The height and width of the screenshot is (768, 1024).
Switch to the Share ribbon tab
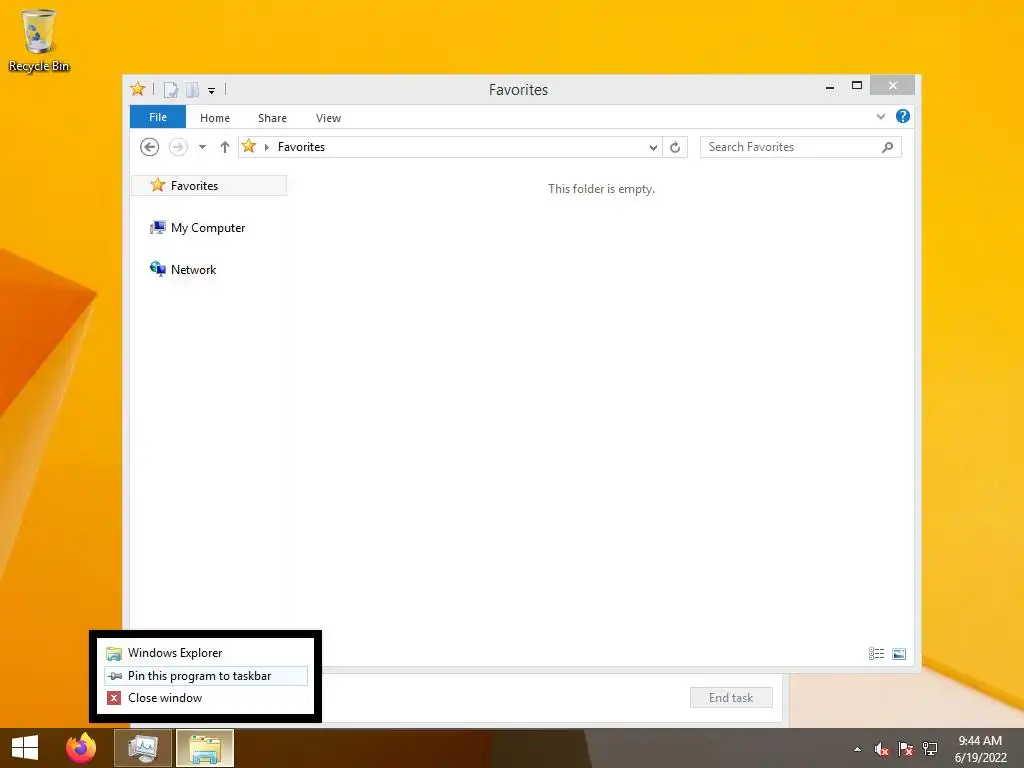pos(272,118)
